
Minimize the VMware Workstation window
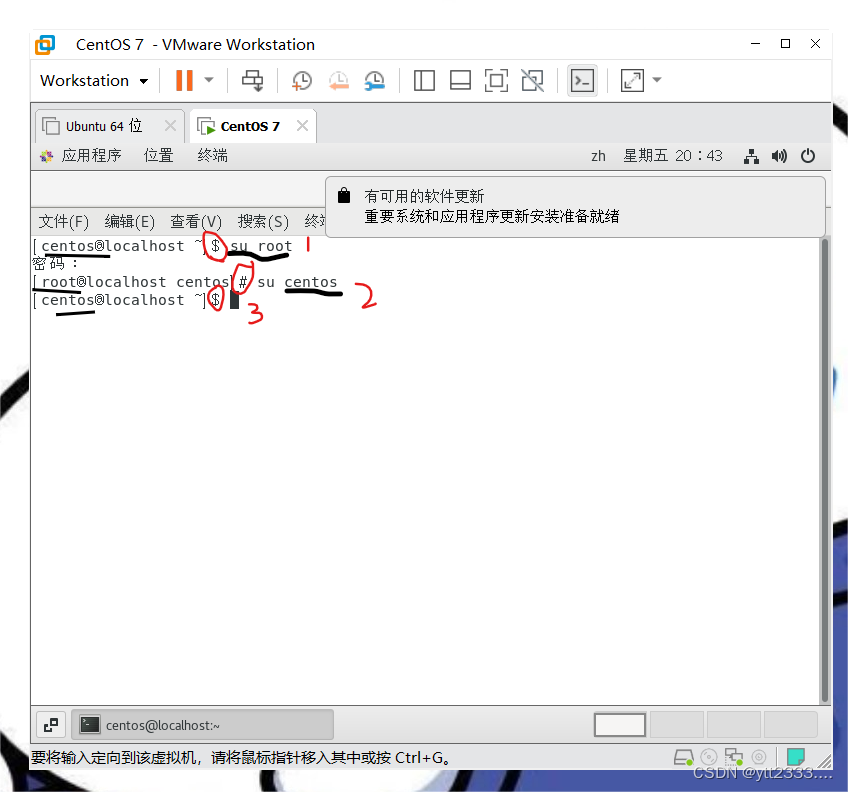pos(756,44)
